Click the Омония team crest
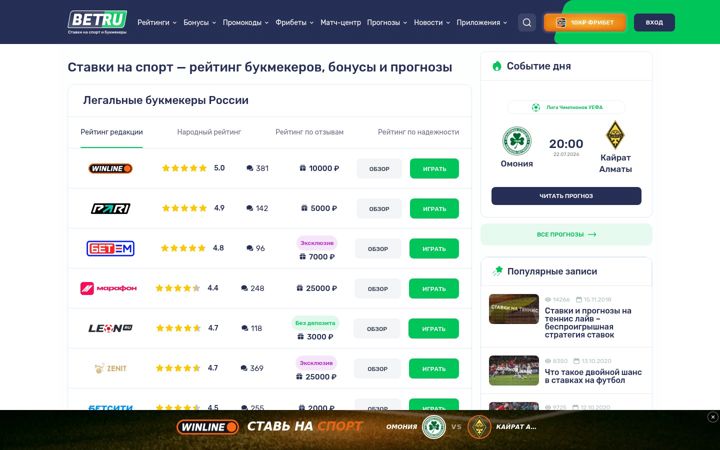Image resolution: width=720 pixels, height=450 pixels. pos(517,141)
